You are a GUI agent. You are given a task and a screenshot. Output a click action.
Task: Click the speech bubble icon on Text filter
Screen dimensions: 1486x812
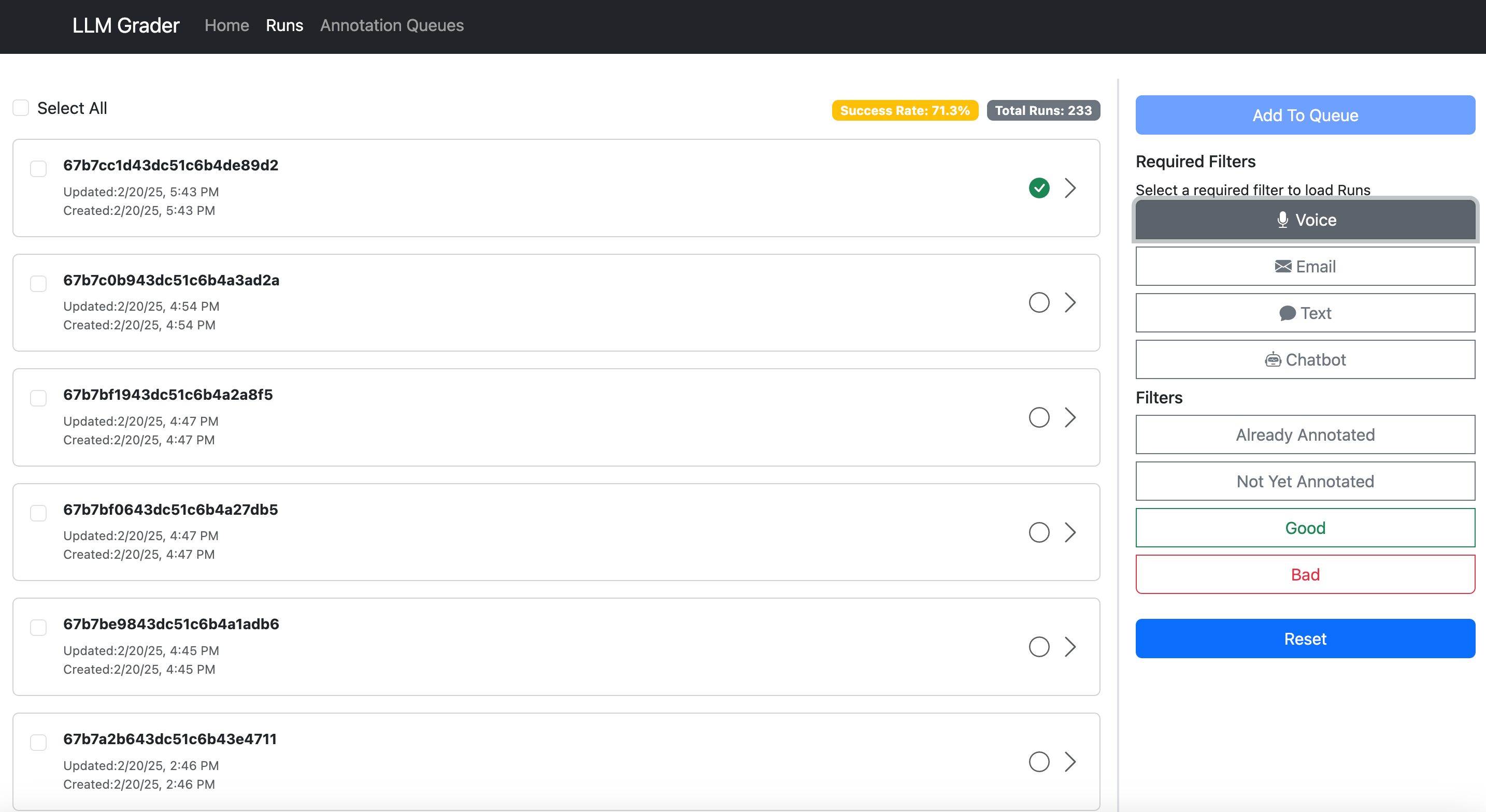1287,313
